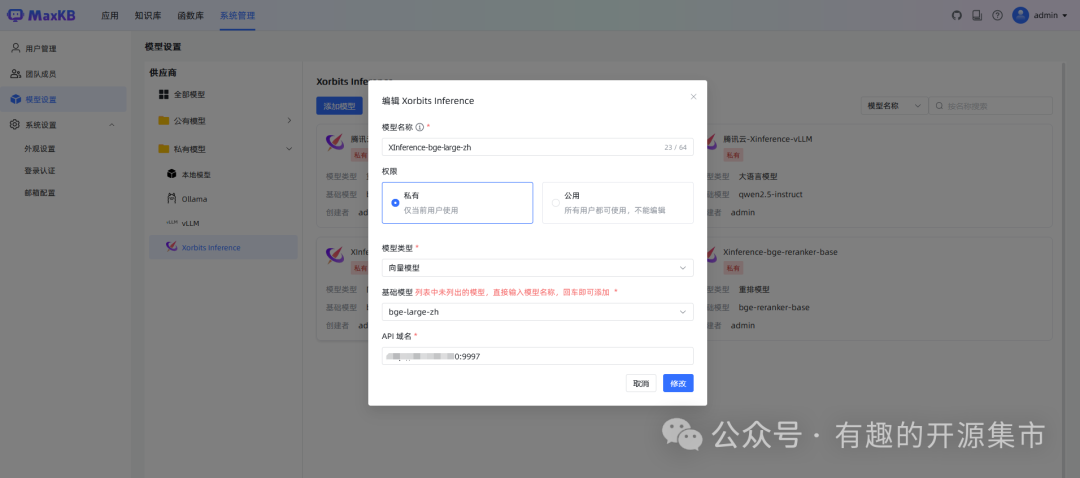Switch to the 系统管理 top tab
The image size is (1080, 478).
coord(238,15)
